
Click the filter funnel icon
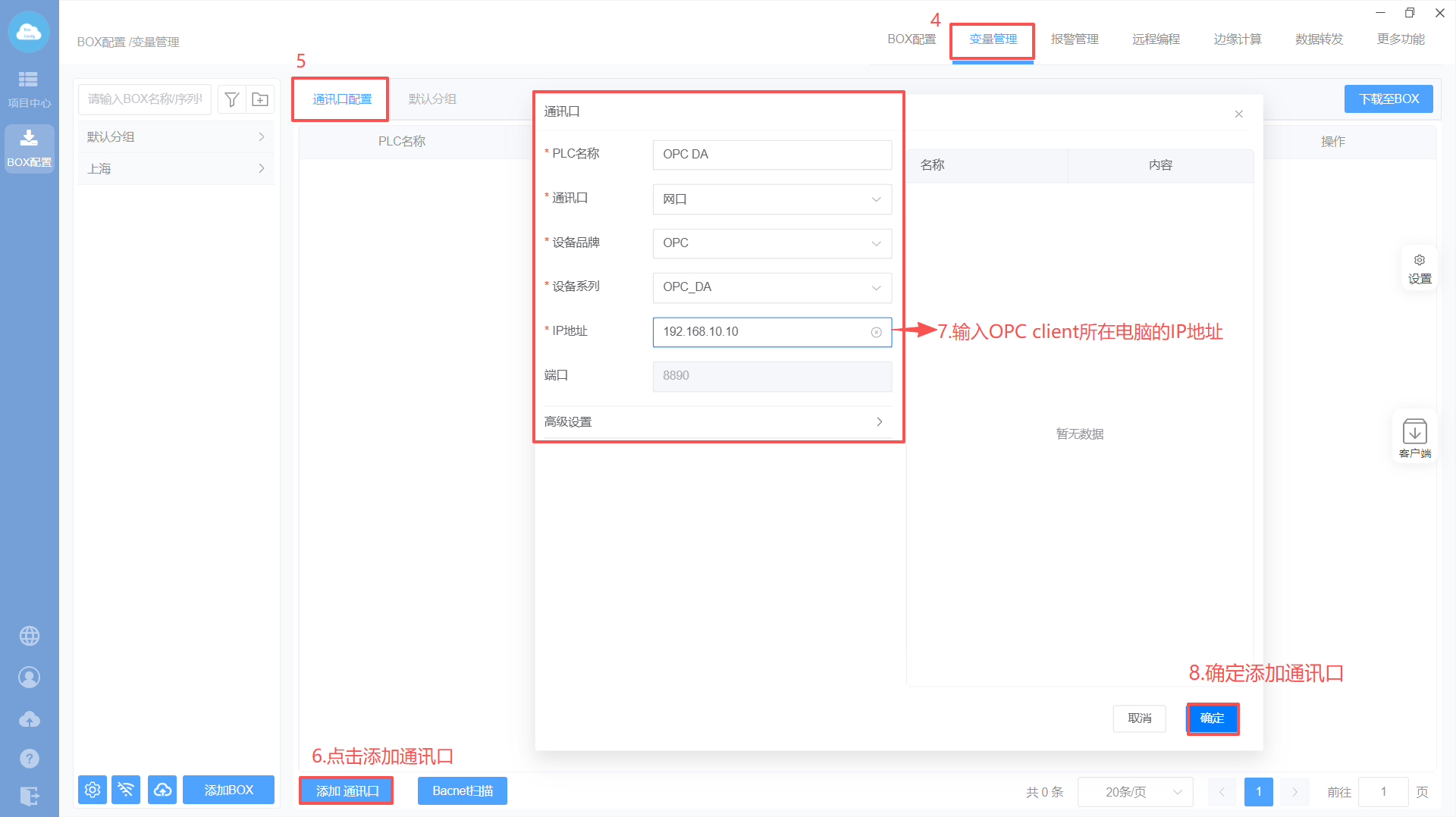click(232, 99)
